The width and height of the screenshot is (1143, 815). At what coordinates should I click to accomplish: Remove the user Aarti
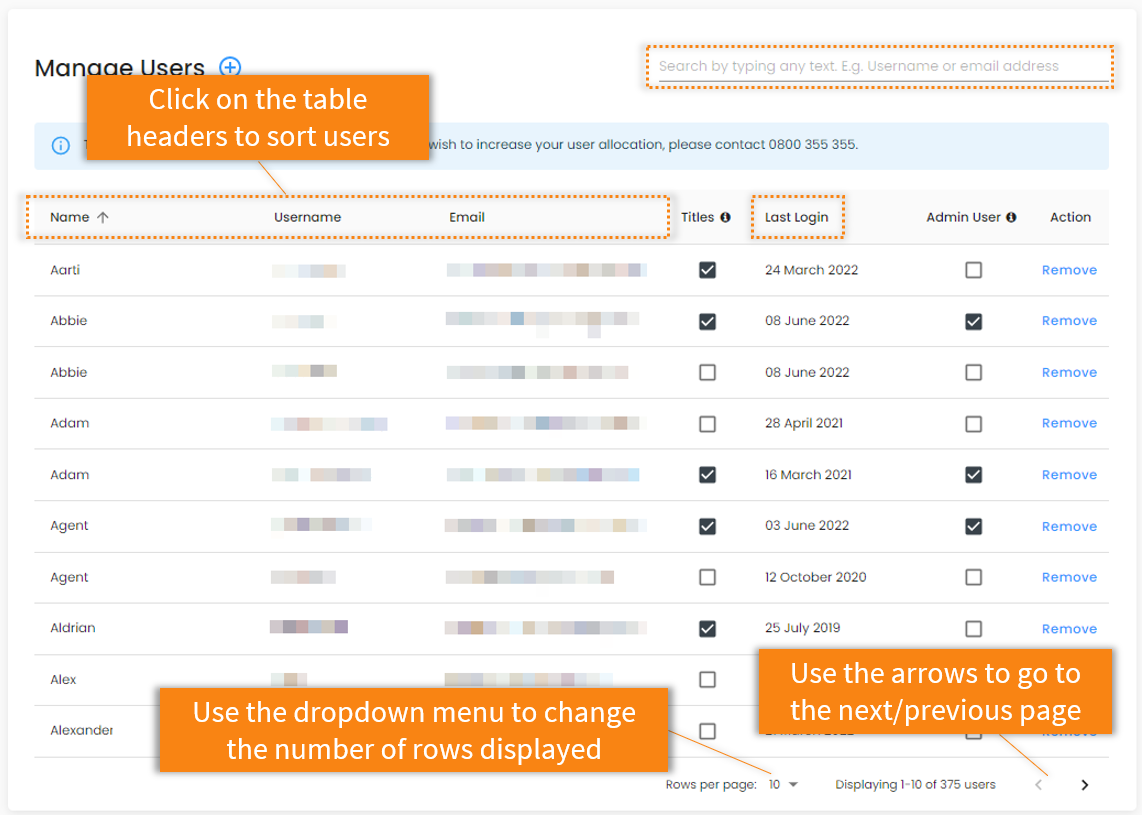click(1069, 270)
